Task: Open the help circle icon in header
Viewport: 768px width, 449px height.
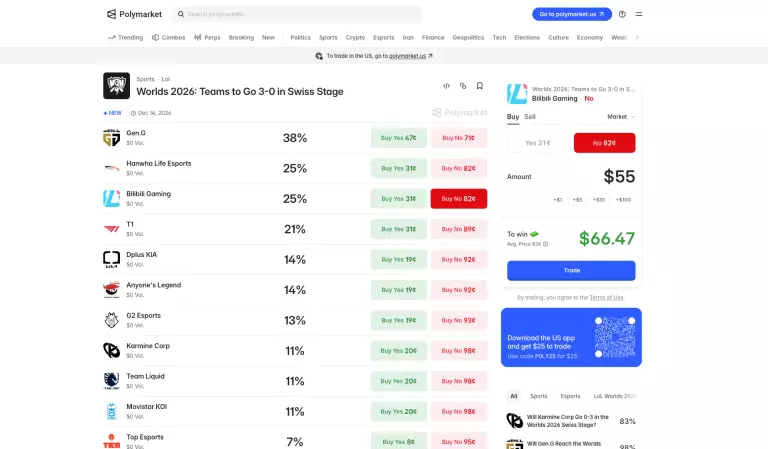Action: 622,14
